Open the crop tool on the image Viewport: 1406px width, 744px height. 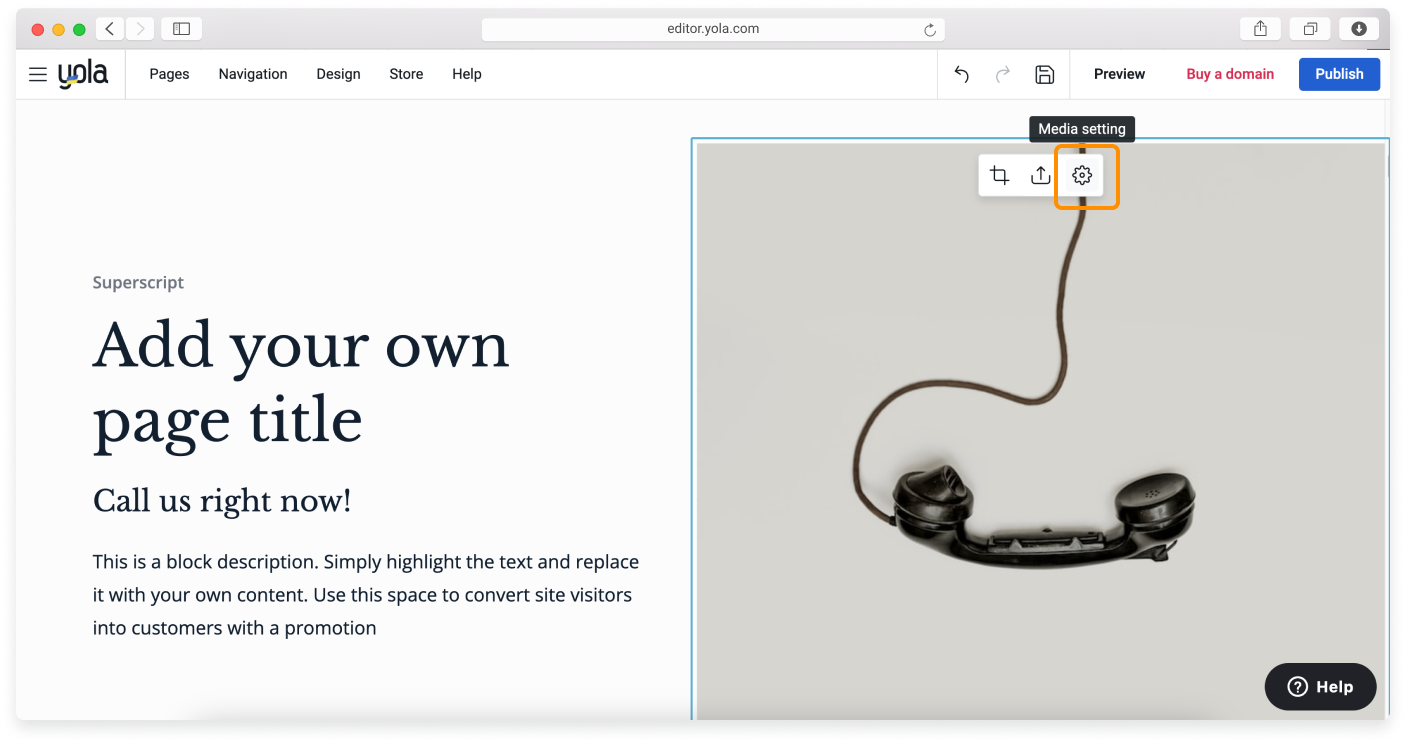pyautogui.click(x=1000, y=174)
